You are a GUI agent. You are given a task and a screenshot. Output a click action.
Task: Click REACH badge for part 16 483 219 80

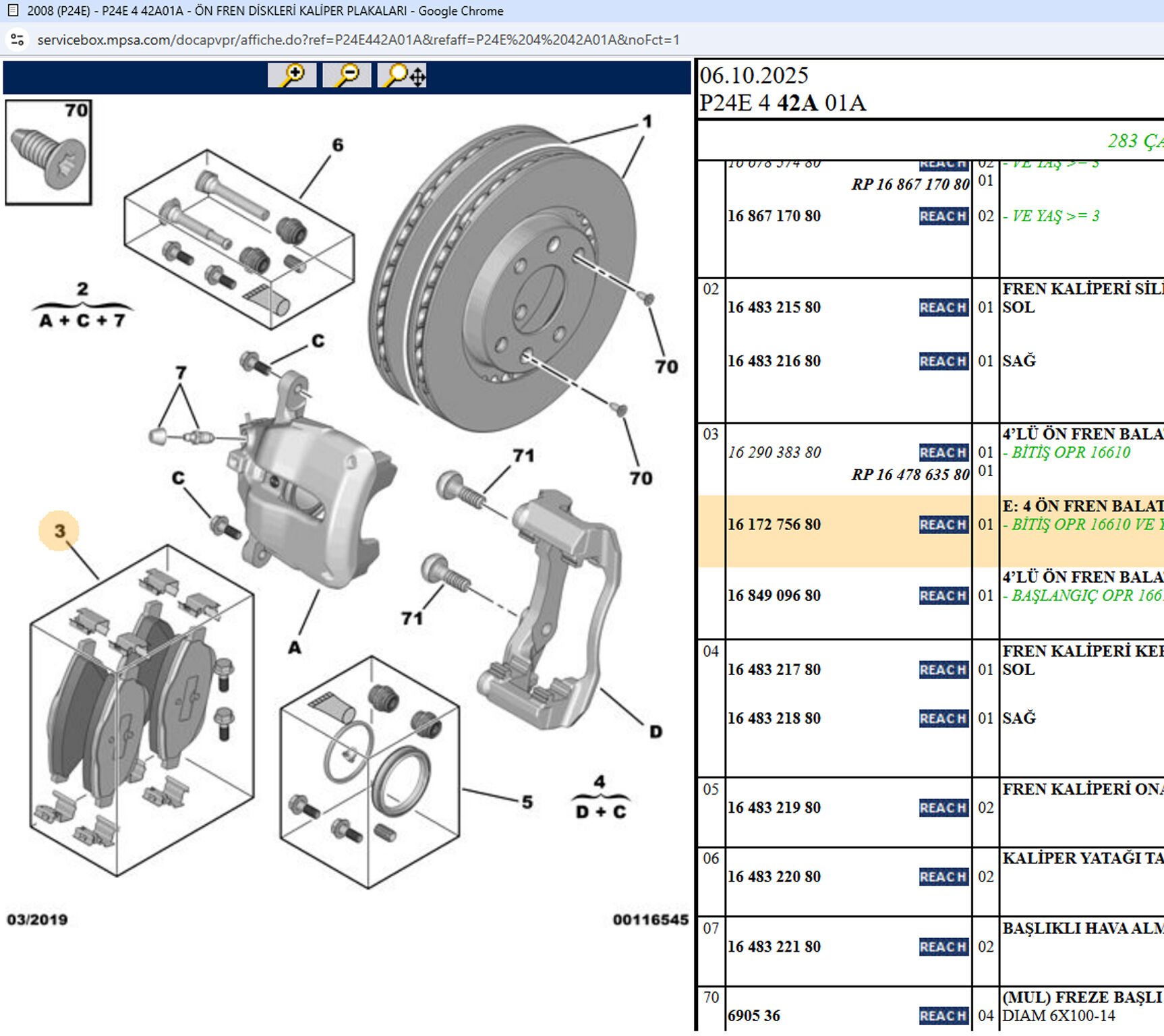[943, 808]
